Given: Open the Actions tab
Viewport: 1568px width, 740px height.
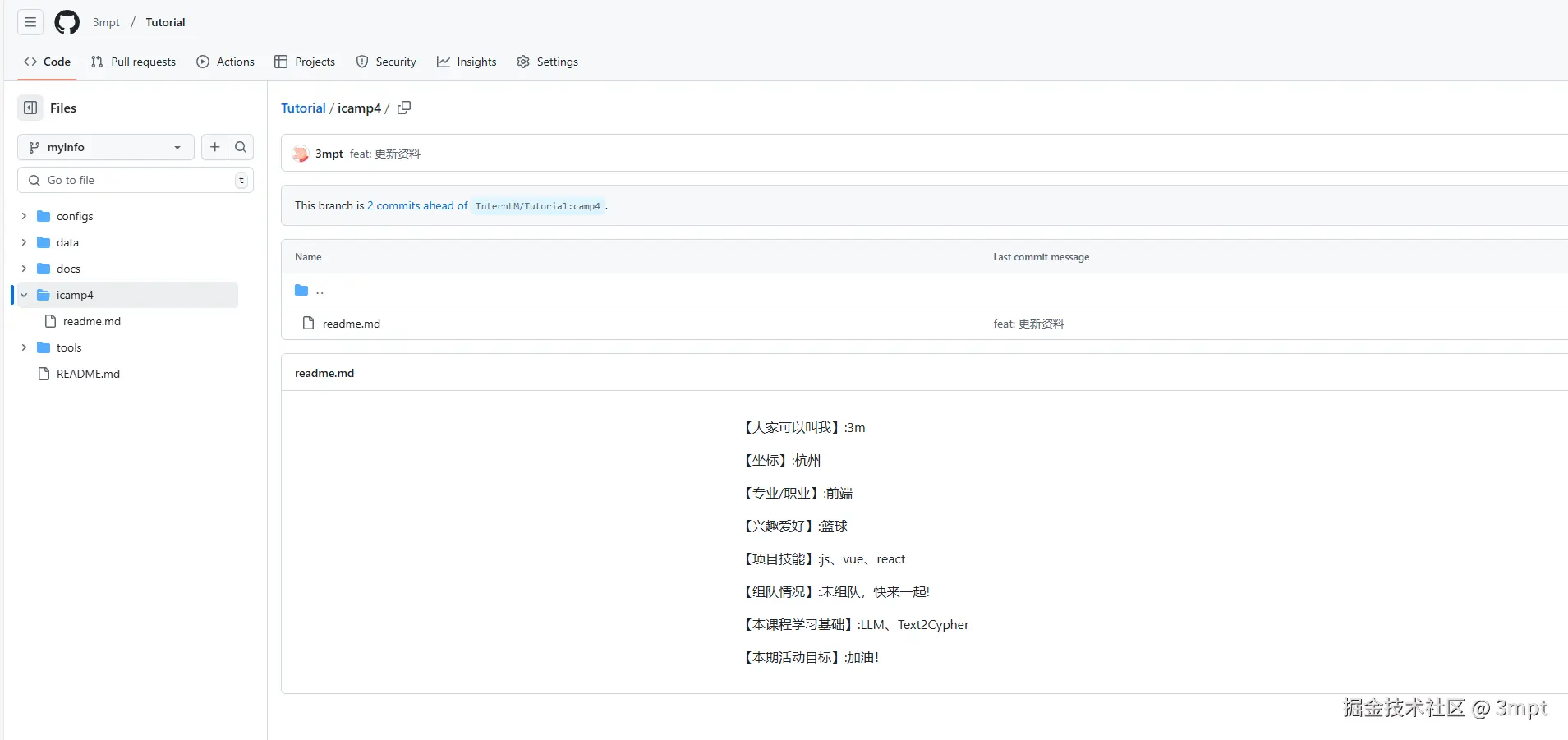Looking at the screenshot, I should click(x=226, y=62).
